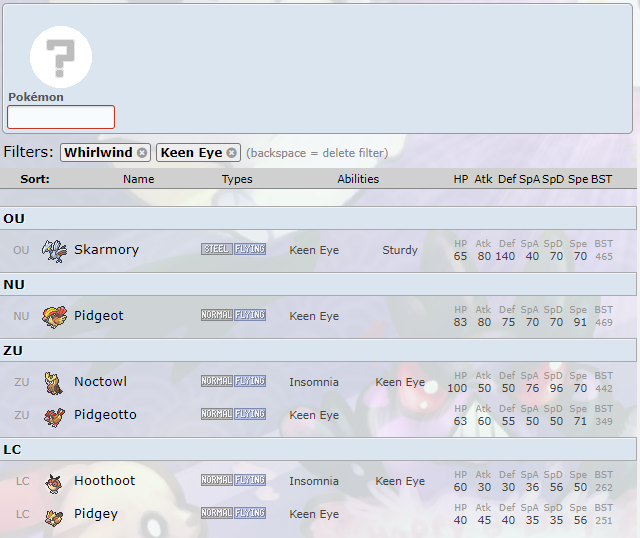Remove the Whirlwind filter via x icon

pyautogui.click(x=142, y=153)
